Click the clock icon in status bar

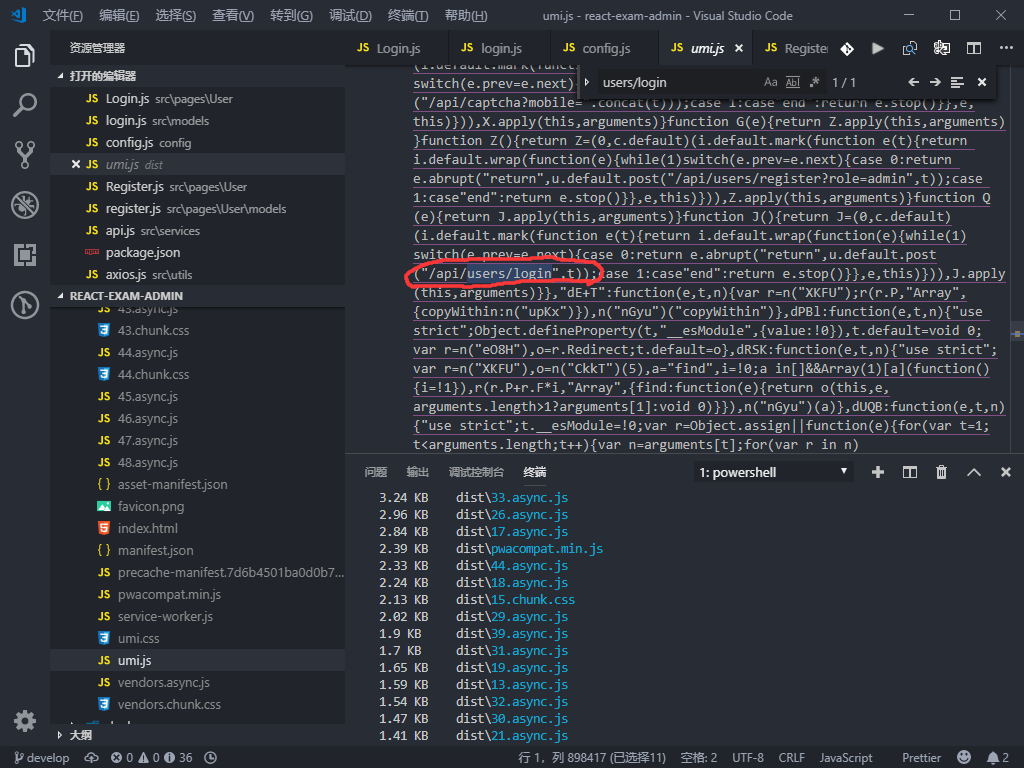click(x=210, y=758)
